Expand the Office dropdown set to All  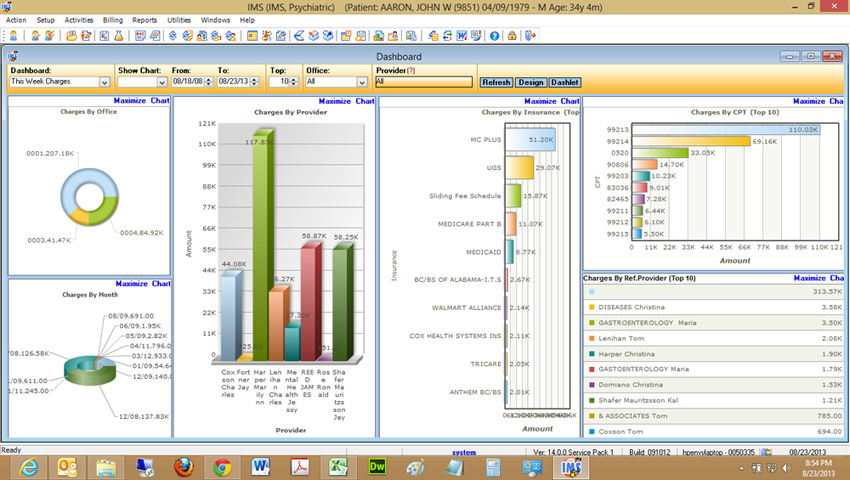[x=362, y=82]
